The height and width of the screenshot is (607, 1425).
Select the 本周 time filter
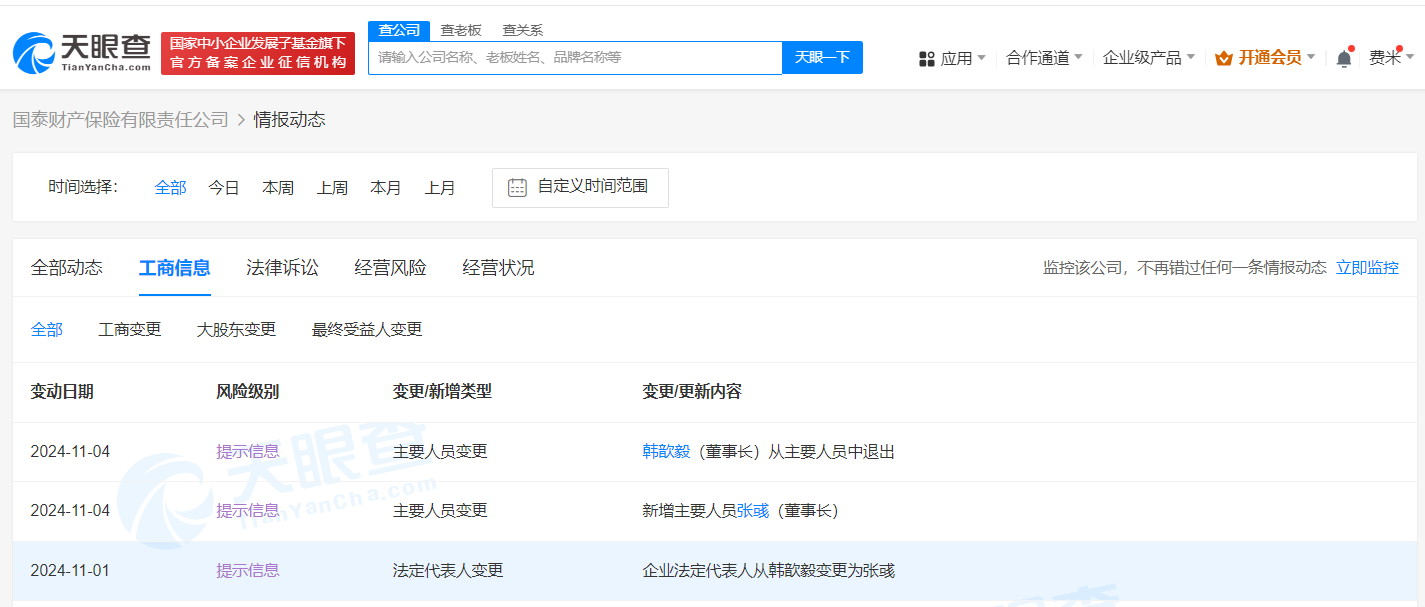pos(278,188)
